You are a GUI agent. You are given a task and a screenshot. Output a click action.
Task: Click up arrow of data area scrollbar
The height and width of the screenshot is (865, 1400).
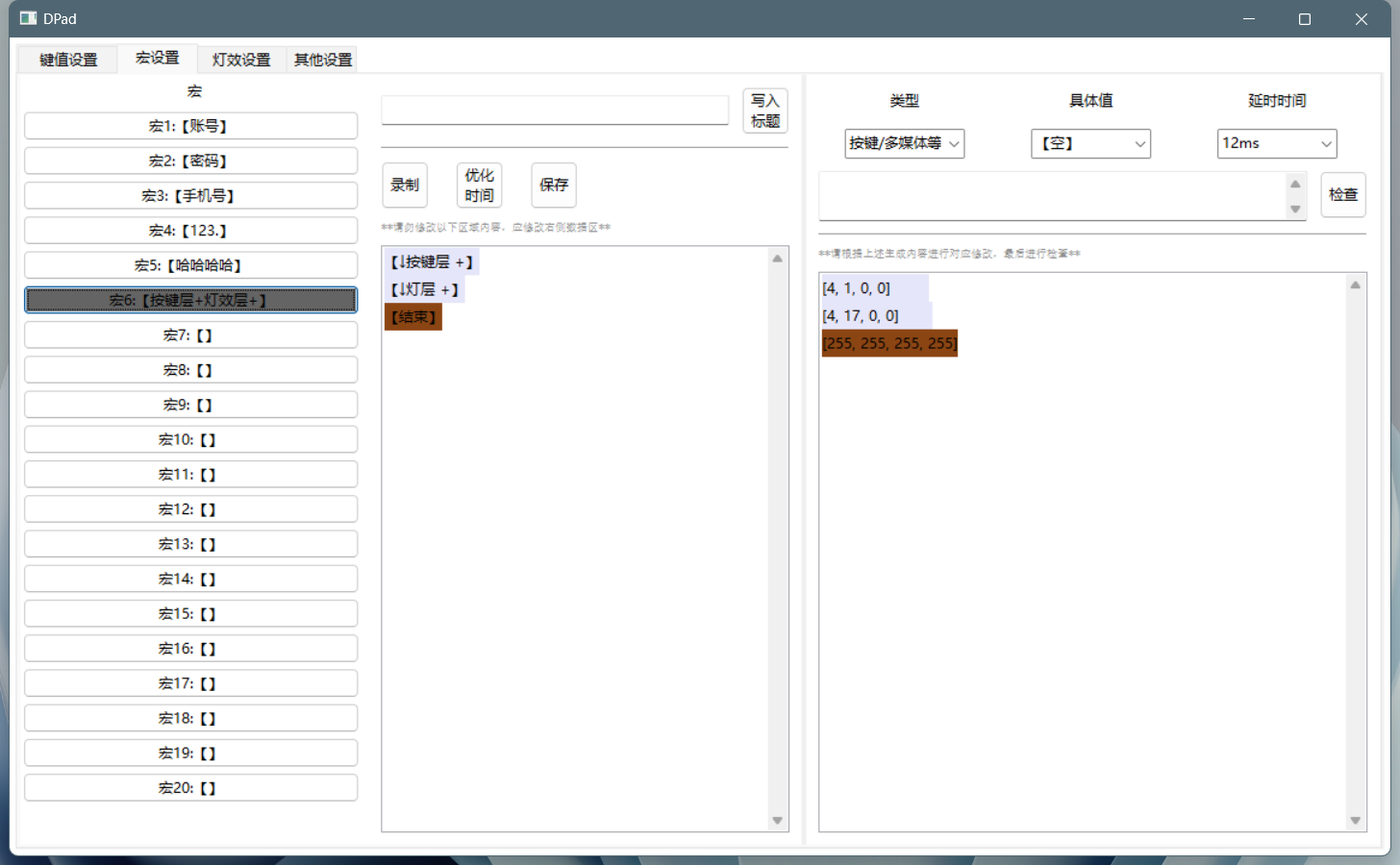point(1355,285)
